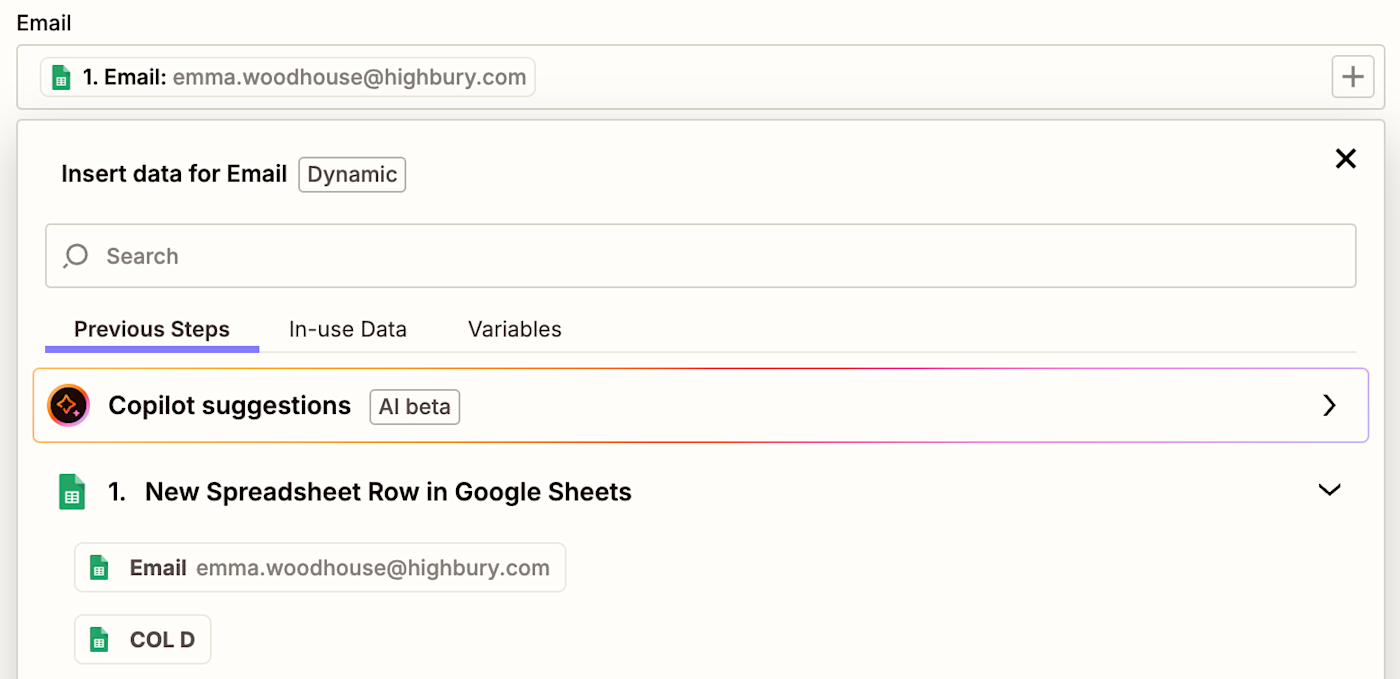Click the mapped Email pill in field

[288, 77]
